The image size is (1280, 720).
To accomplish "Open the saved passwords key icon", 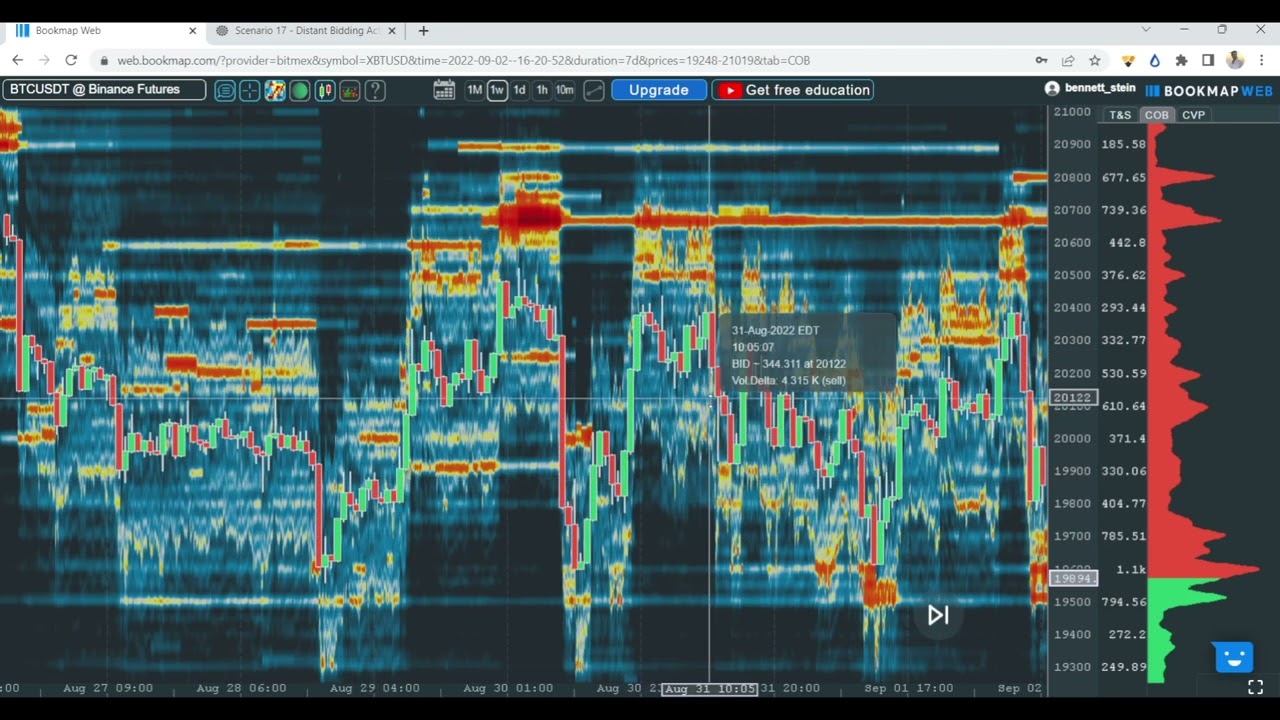I will click(x=1041, y=61).
